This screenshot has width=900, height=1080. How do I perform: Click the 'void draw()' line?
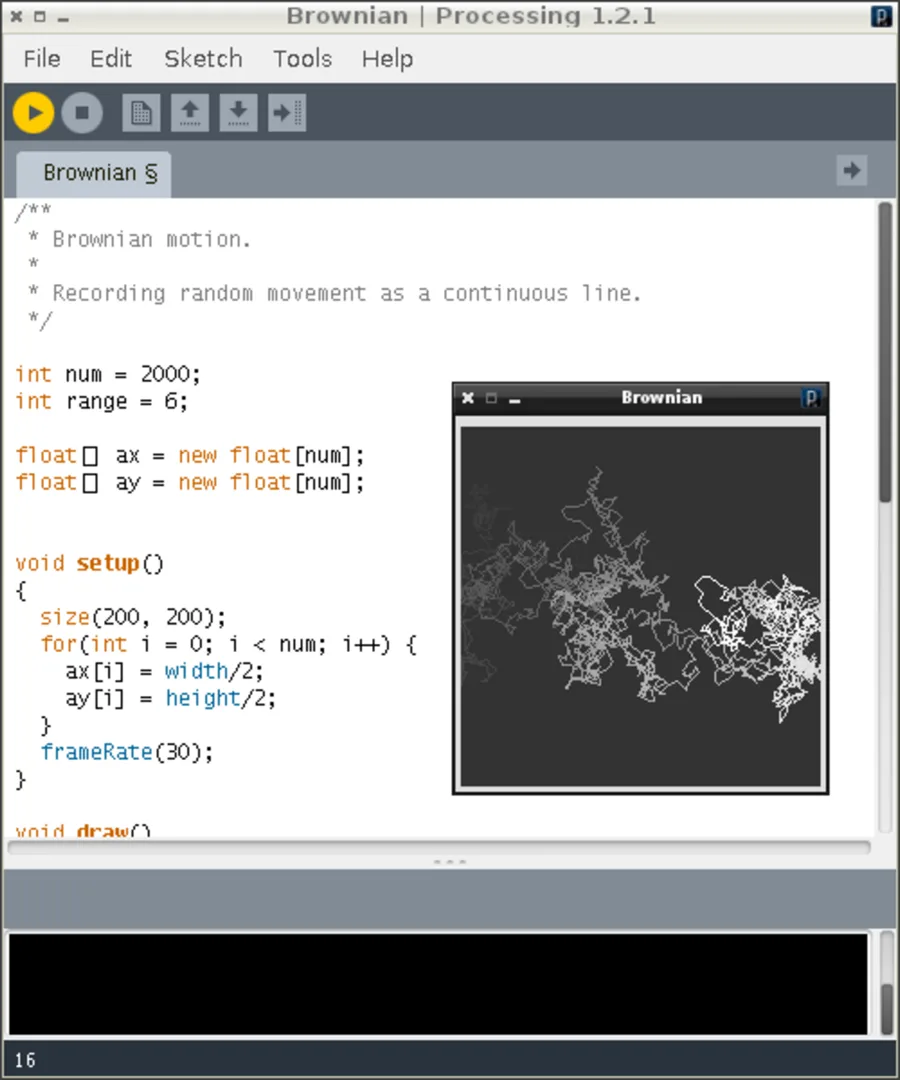click(x=83, y=829)
